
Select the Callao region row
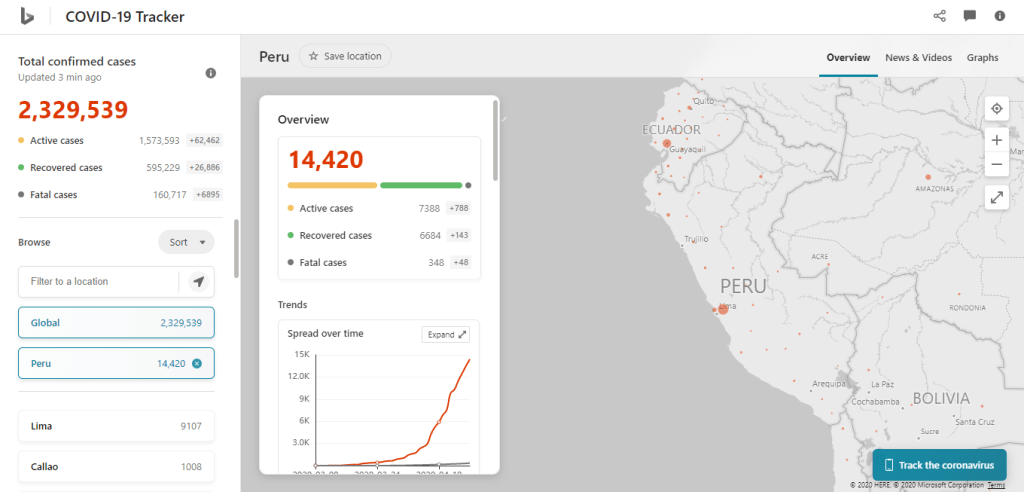click(116, 467)
